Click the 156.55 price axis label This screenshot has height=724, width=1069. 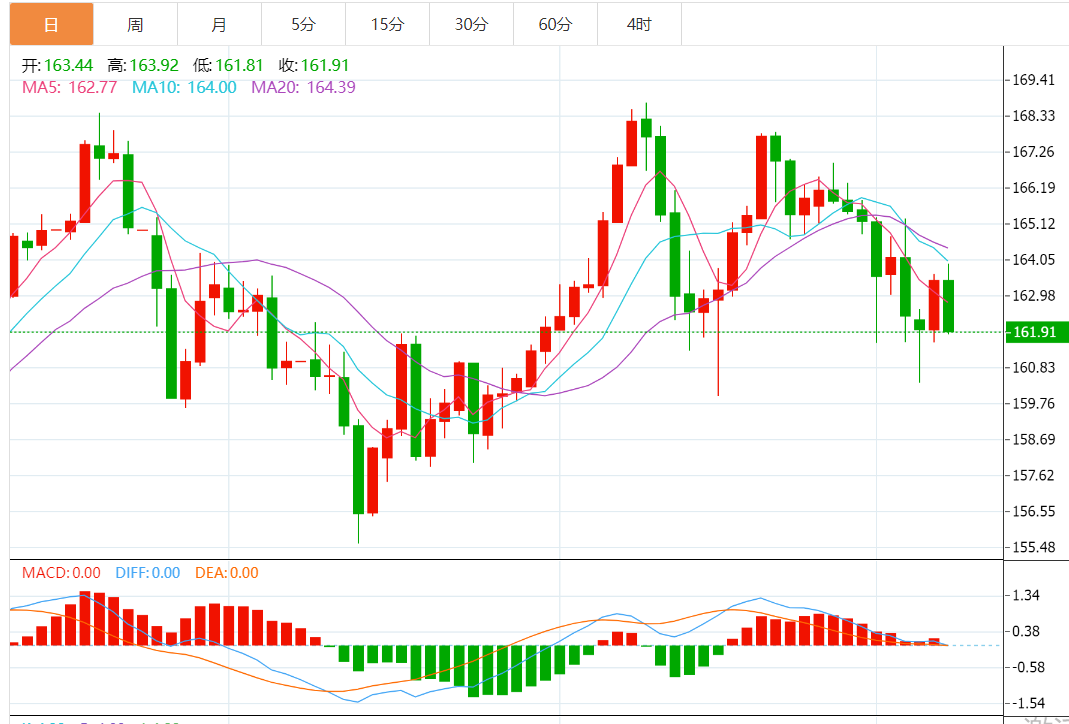coord(1034,511)
